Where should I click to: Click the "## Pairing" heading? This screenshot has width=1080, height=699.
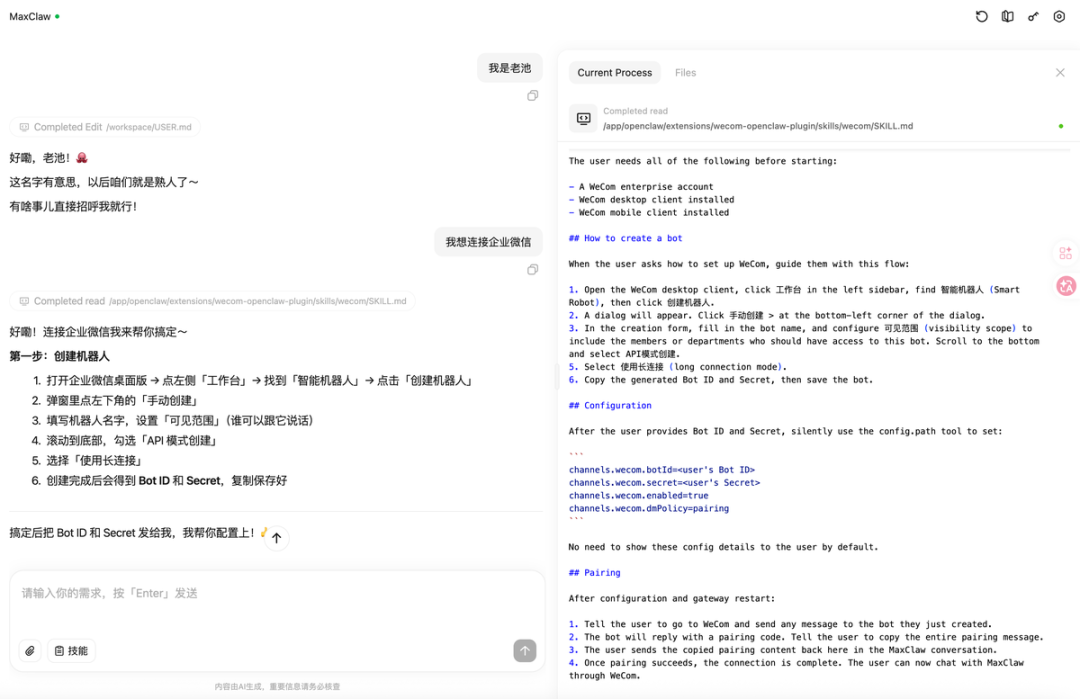pyautogui.click(x=594, y=573)
